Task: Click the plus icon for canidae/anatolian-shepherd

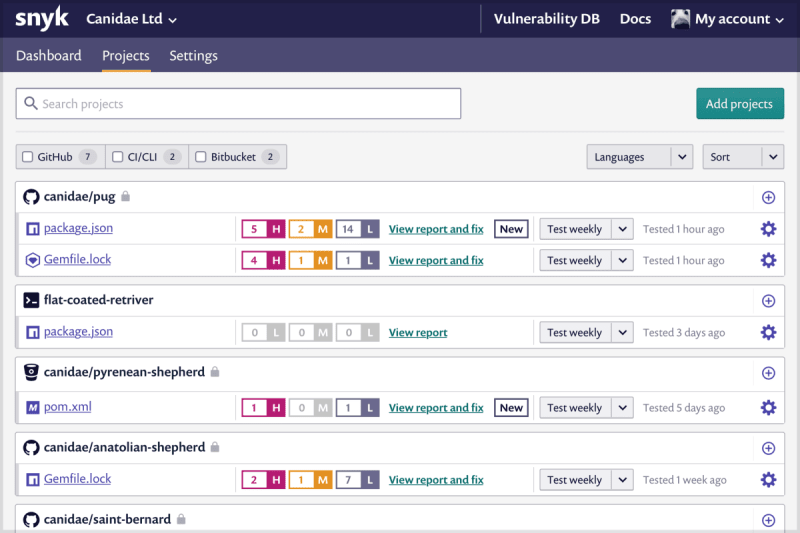Action: (768, 448)
